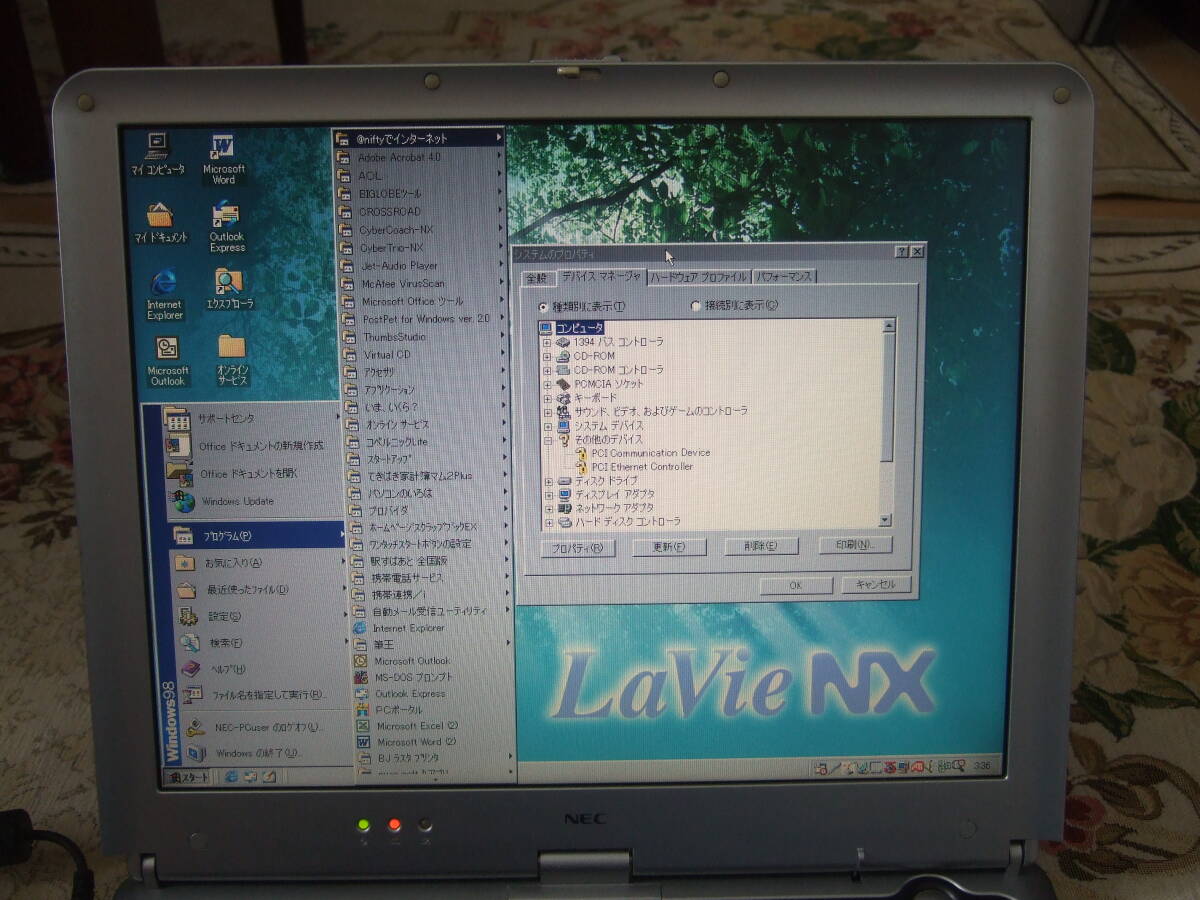Open the Virtual CD submenu
Image resolution: width=1200 pixels, height=900 pixels.
point(424,355)
